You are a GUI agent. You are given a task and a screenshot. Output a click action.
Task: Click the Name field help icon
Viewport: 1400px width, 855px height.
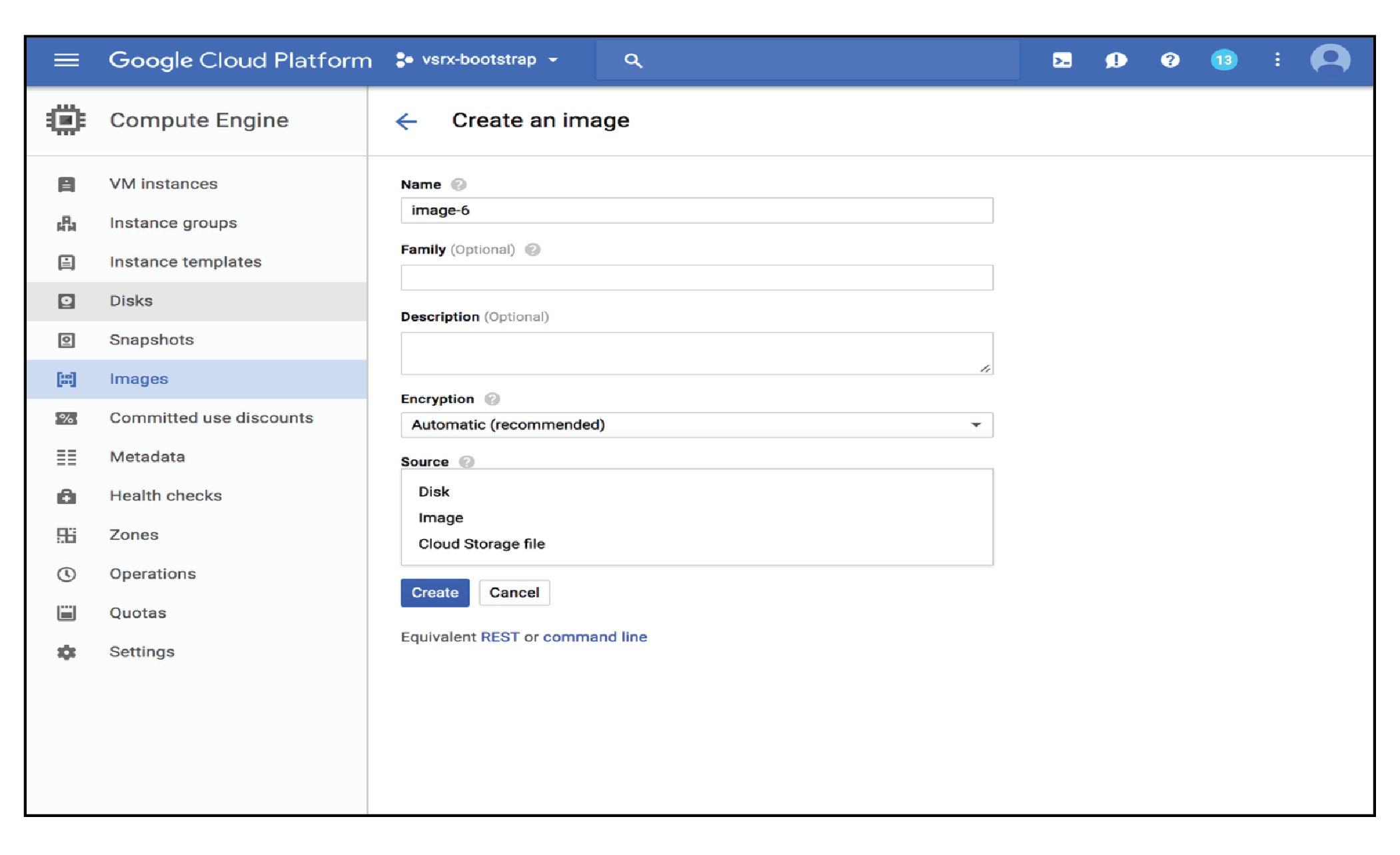458,185
